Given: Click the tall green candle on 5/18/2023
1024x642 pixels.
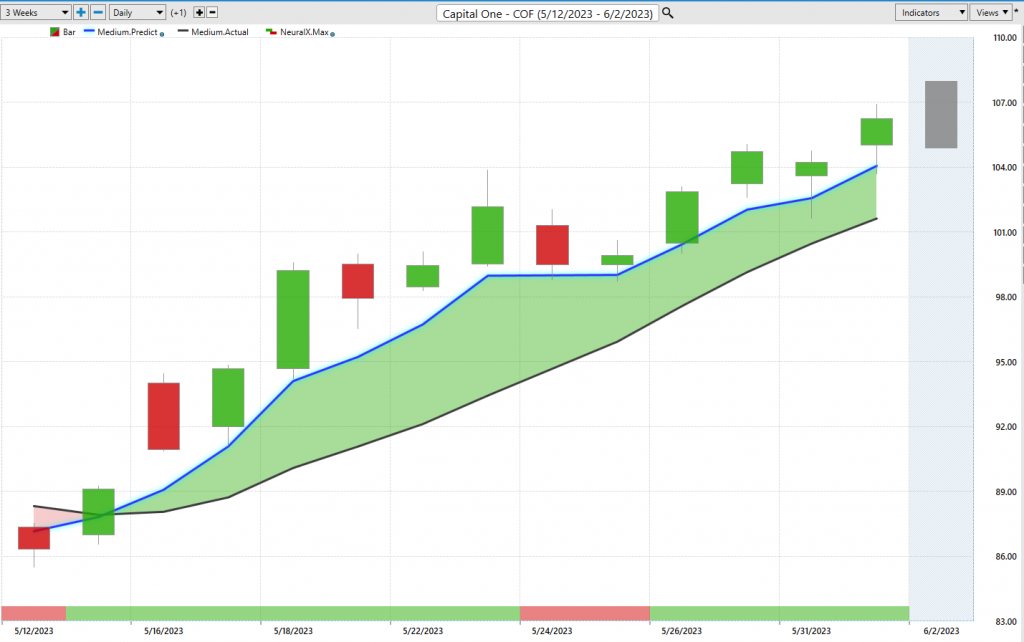Looking at the screenshot, I should tap(293, 319).
